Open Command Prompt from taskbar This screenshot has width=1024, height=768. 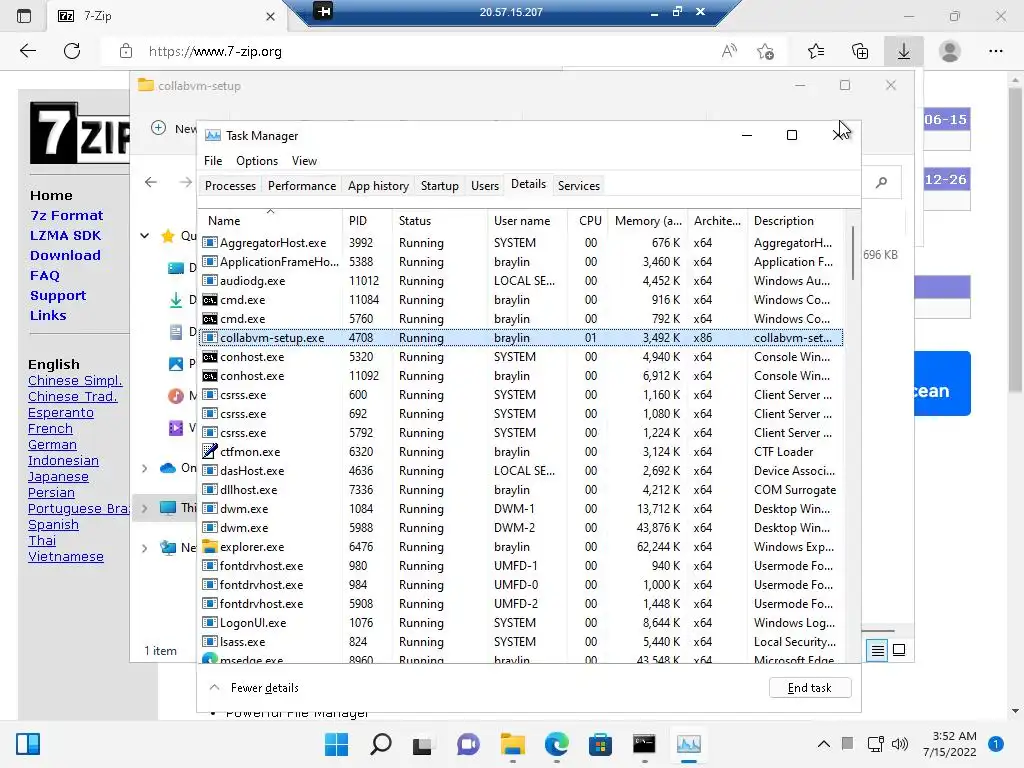click(645, 744)
